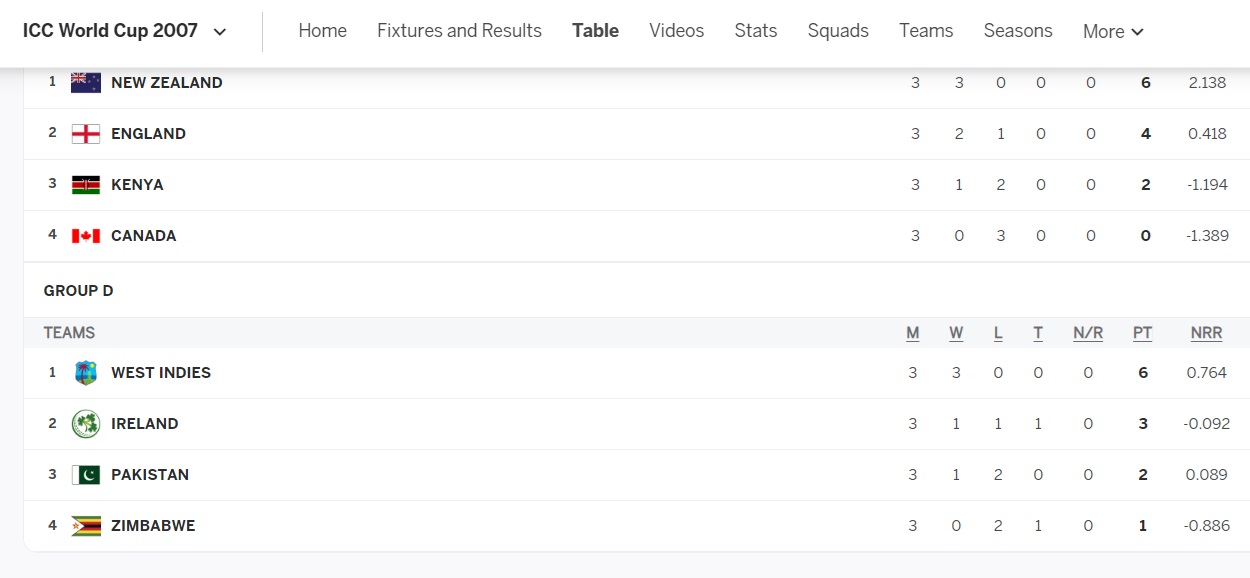The image size is (1250, 578).
Task: Click the Home navigation link
Action: 322,31
